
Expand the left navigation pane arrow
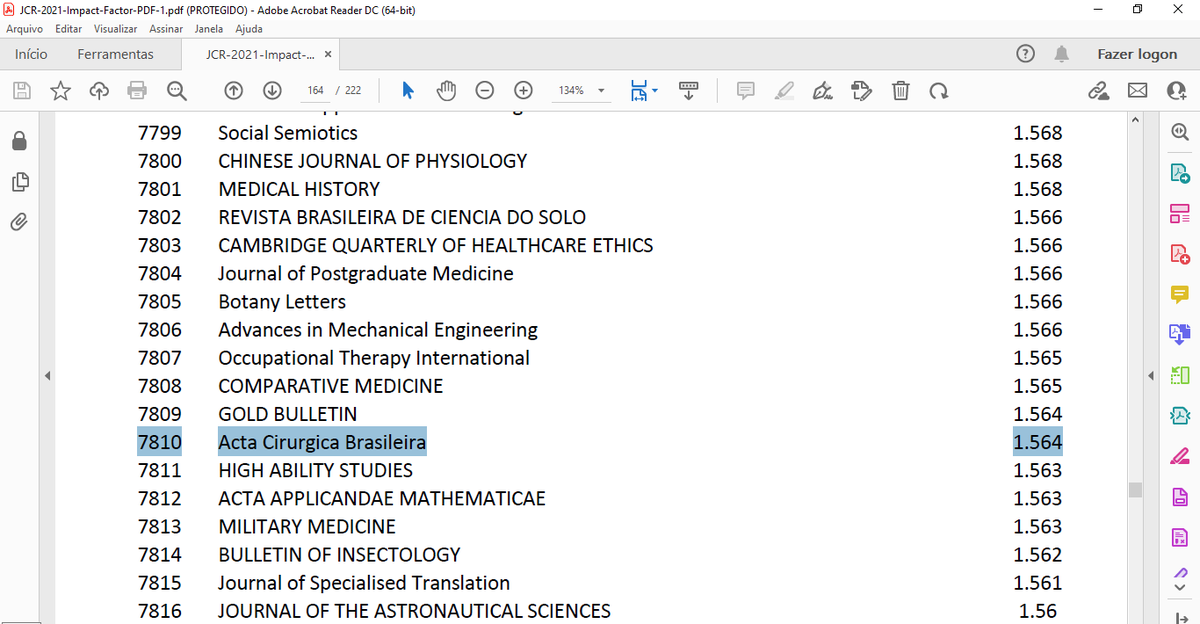click(47, 376)
